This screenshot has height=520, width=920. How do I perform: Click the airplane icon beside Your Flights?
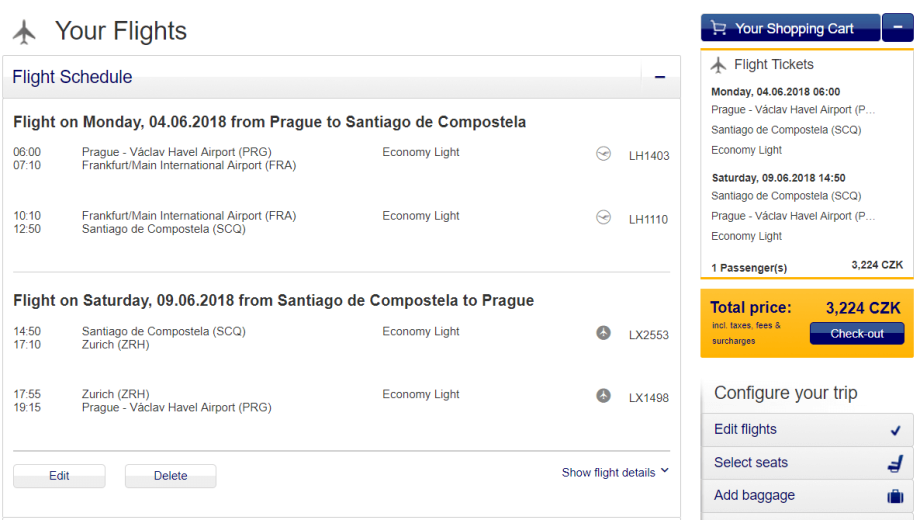click(24, 32)
